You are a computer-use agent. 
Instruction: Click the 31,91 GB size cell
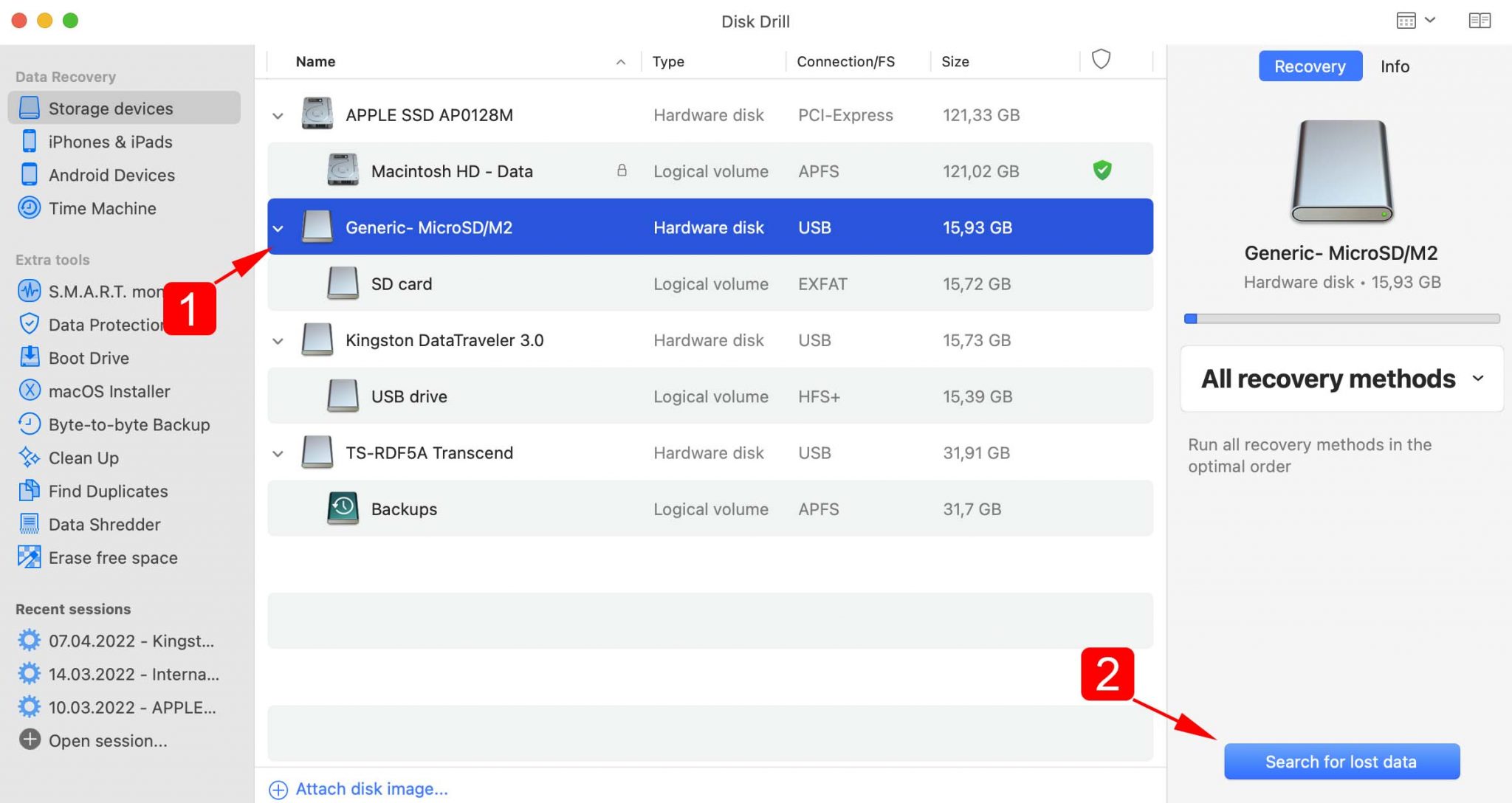click(x=976, y=452)
